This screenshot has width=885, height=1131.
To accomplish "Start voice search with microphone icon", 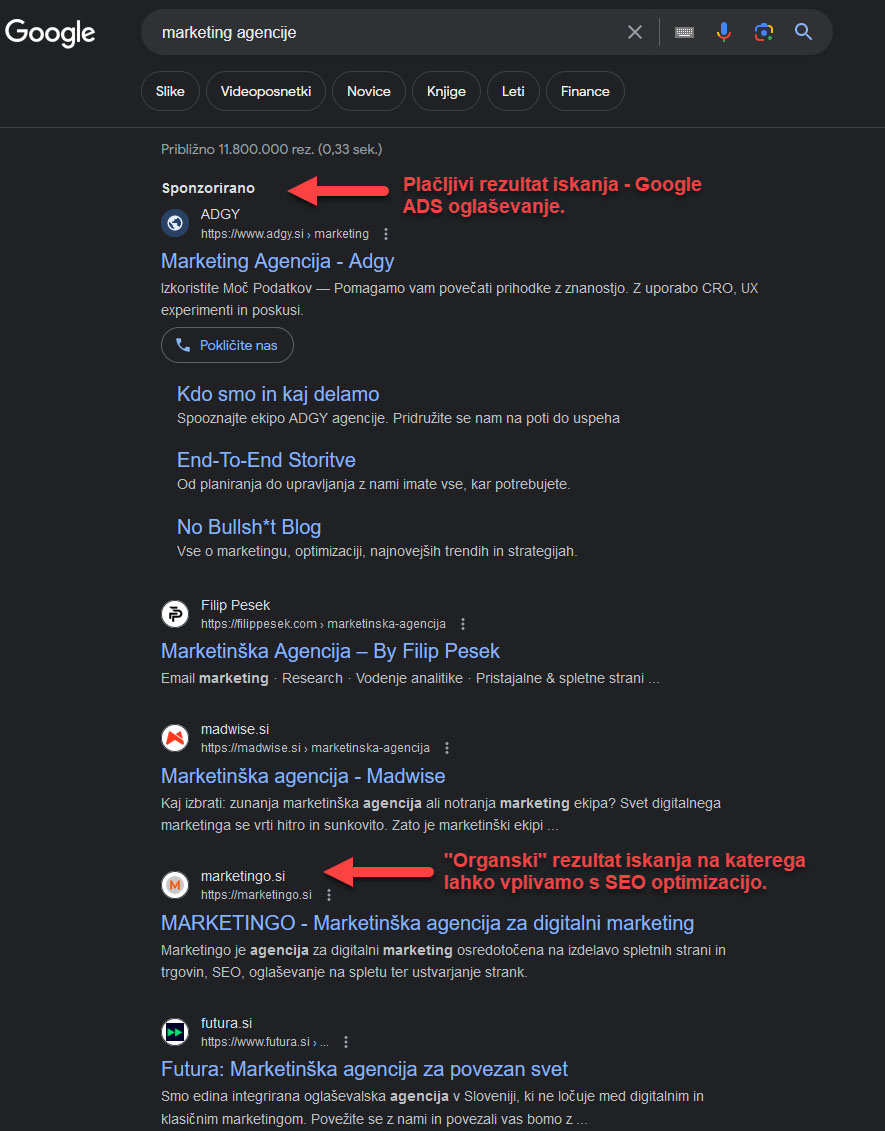I will pos(723,32).
